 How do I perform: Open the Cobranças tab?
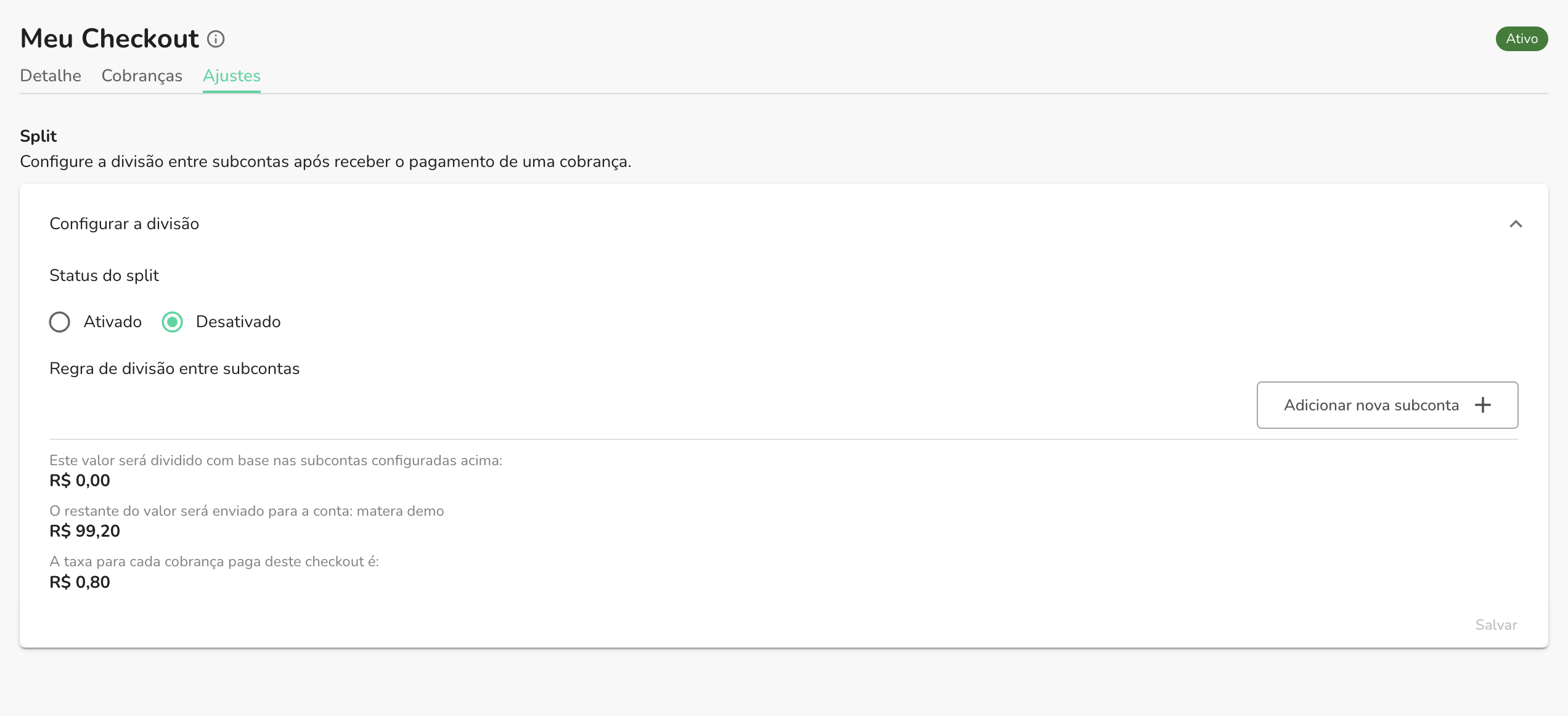pos(142,75)
